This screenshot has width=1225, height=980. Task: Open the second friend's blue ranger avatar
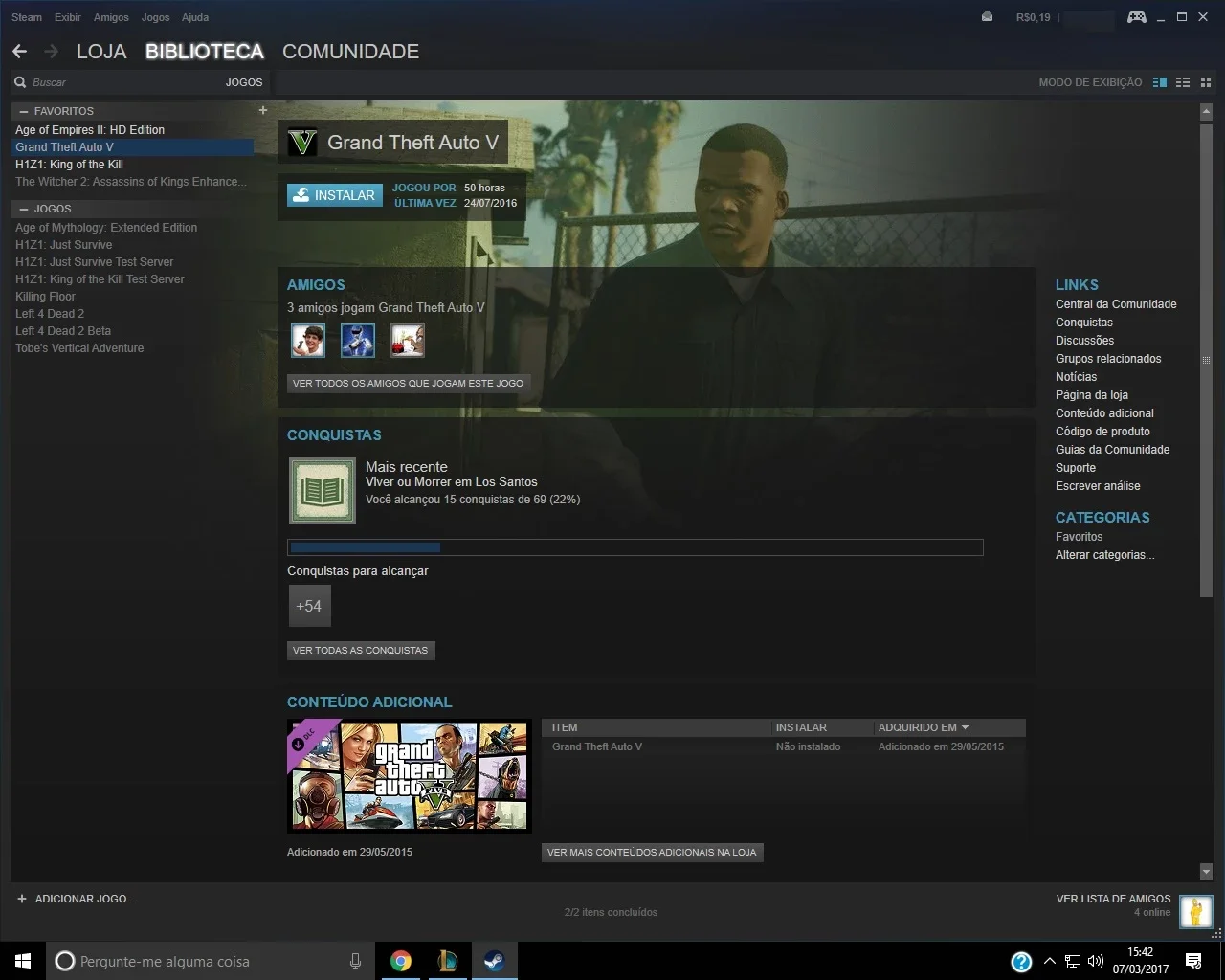(358, 340)
